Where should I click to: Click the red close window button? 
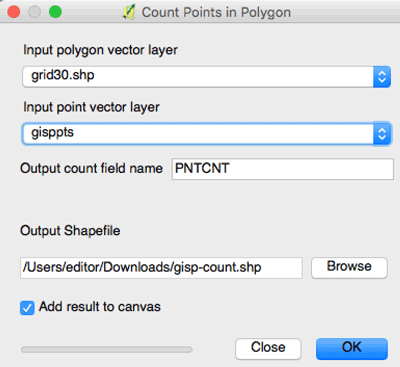pyautogui.click(x=14, y=12)
